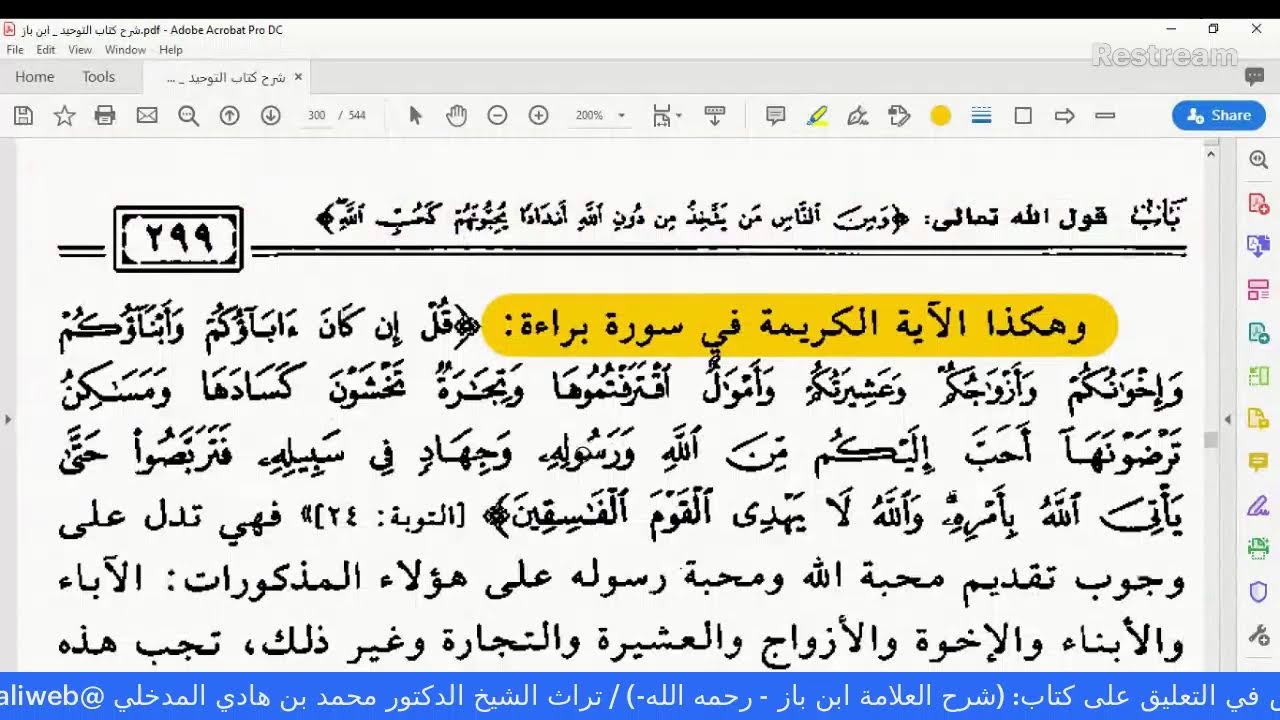The image size is (1280, 720).
Task: Open the View menu
Action: pos(80,50)
